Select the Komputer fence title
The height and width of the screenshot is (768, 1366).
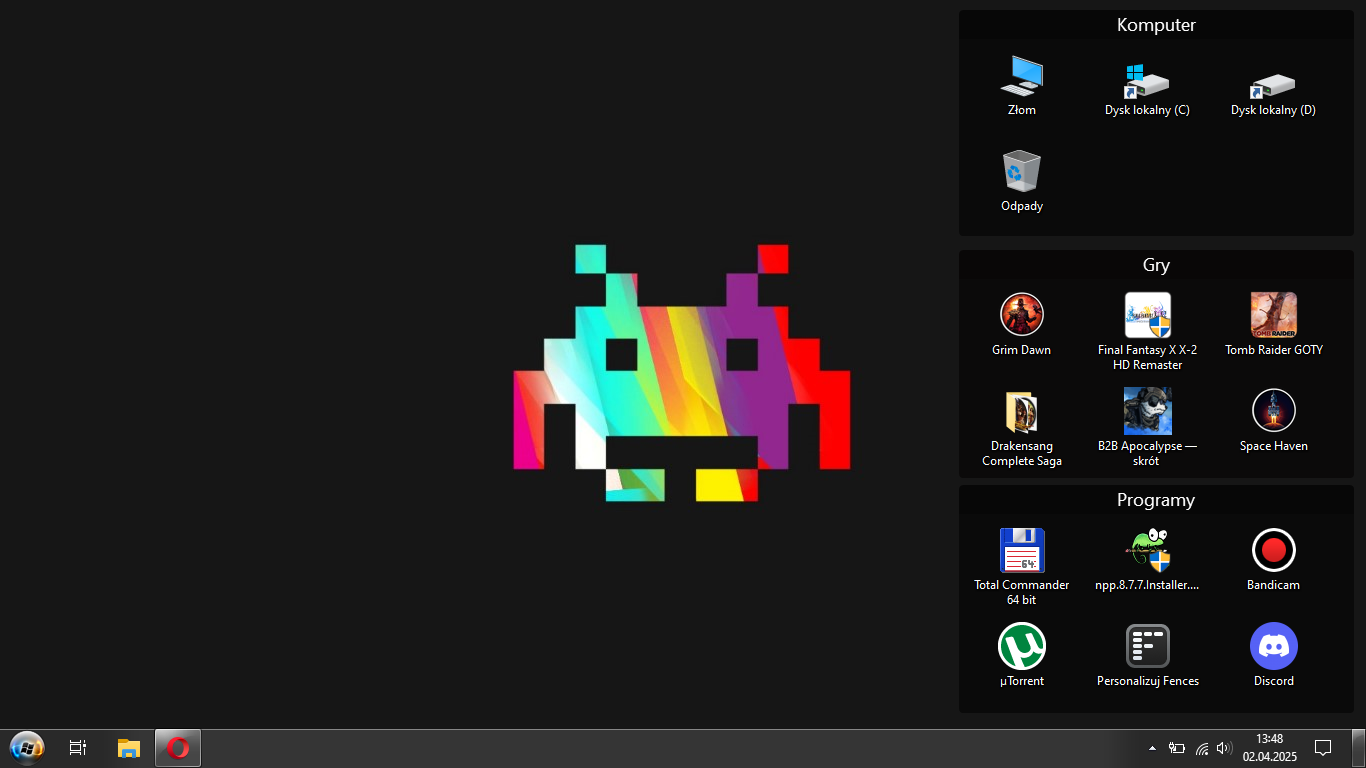click(1156, 25)
